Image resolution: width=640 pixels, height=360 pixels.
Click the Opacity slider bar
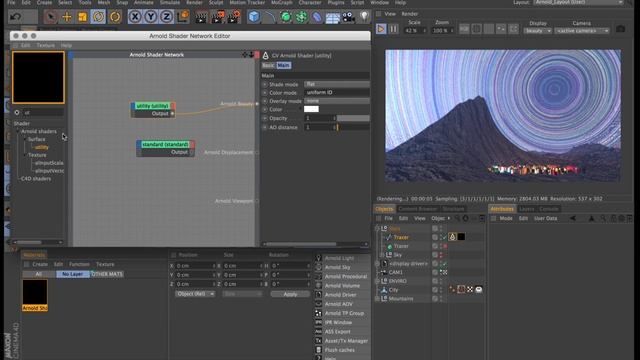click(x=353, y=118)
